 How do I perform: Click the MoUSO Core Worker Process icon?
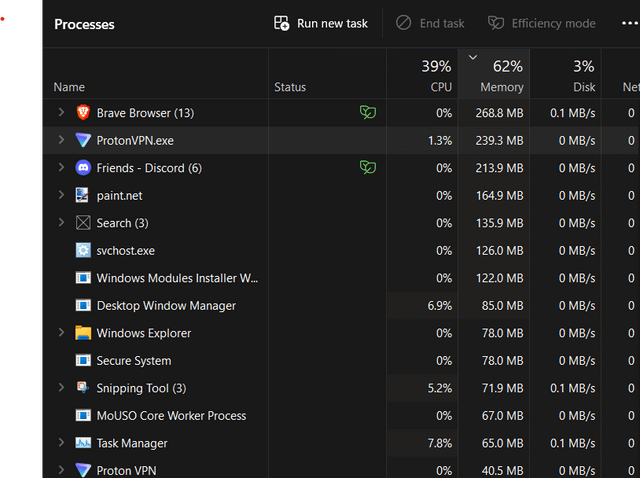click(x=83, y=416)
